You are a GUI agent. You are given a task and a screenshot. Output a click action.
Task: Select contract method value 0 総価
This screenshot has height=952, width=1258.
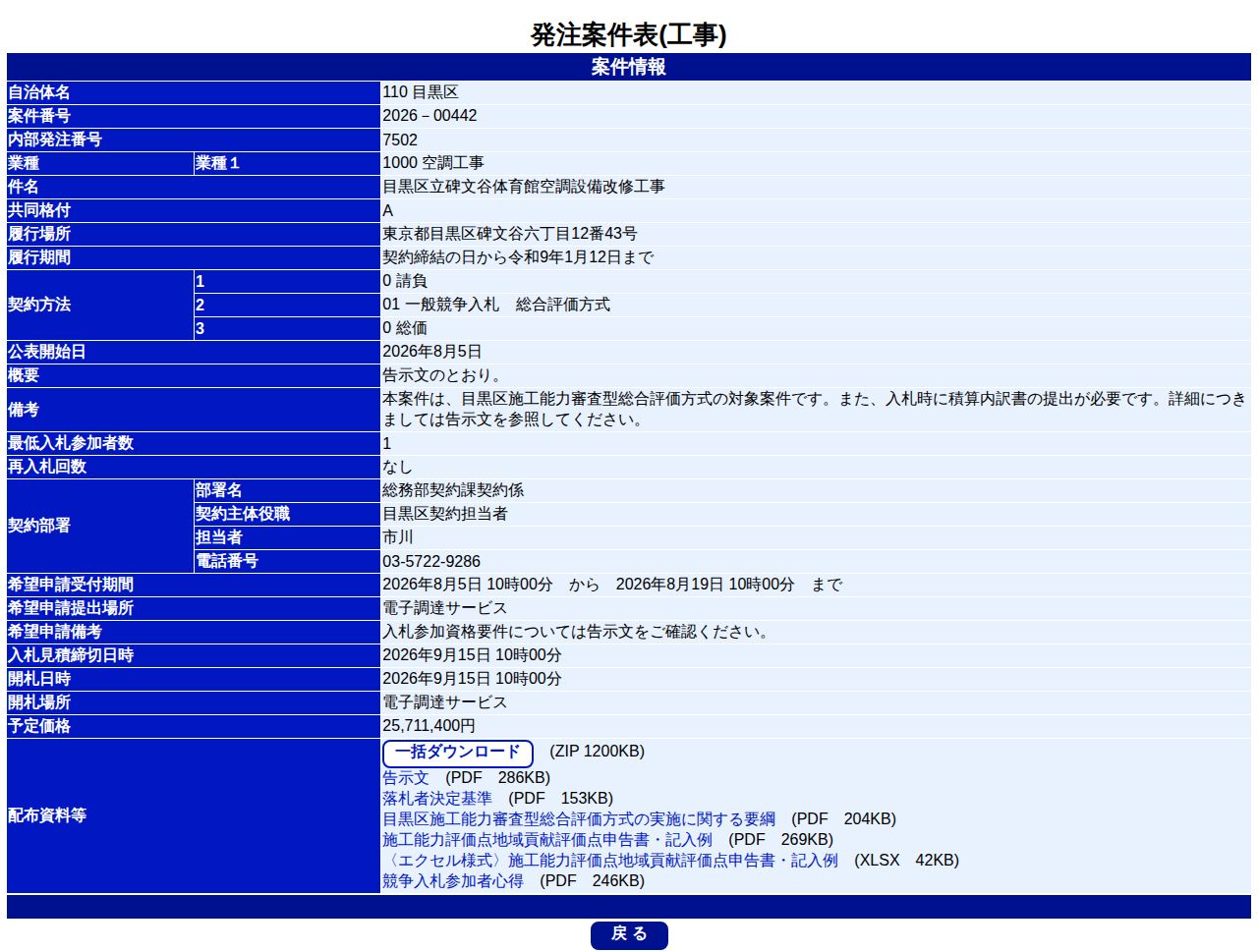pos(405,328)
